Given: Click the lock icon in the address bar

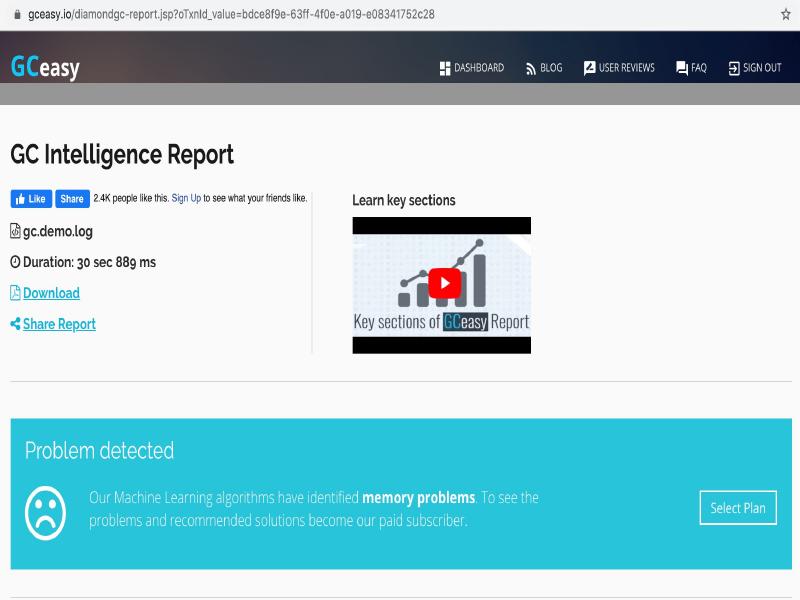Looking at the screenshot, I should (x=16, y=15).
